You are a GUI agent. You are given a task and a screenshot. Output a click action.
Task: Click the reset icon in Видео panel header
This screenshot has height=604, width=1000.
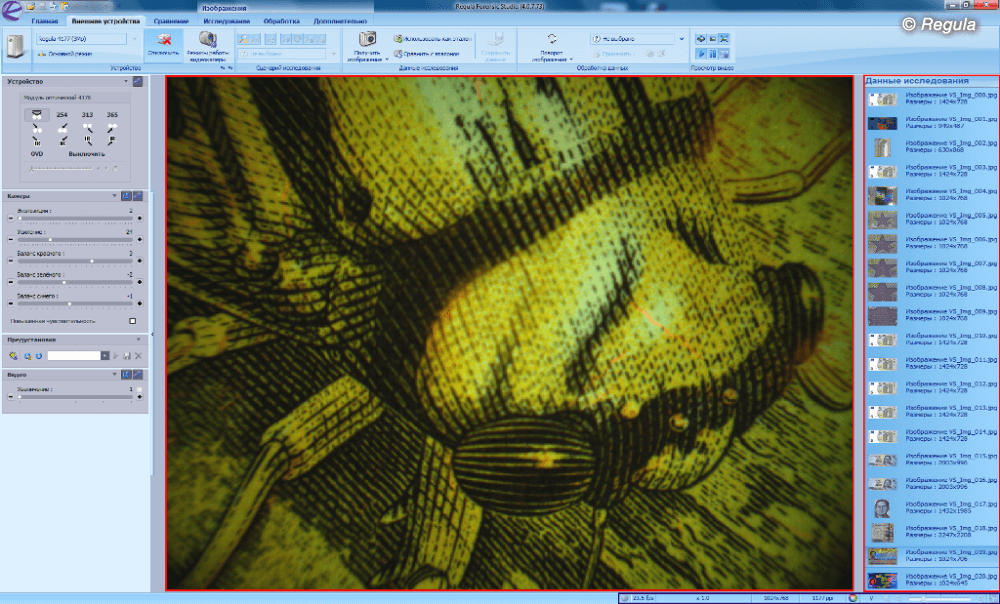126,374
